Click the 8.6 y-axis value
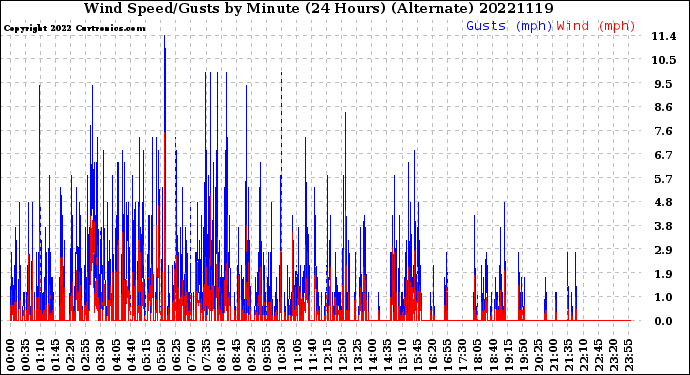The width and height of the screenshot is (690, 375). coord(664,107)
